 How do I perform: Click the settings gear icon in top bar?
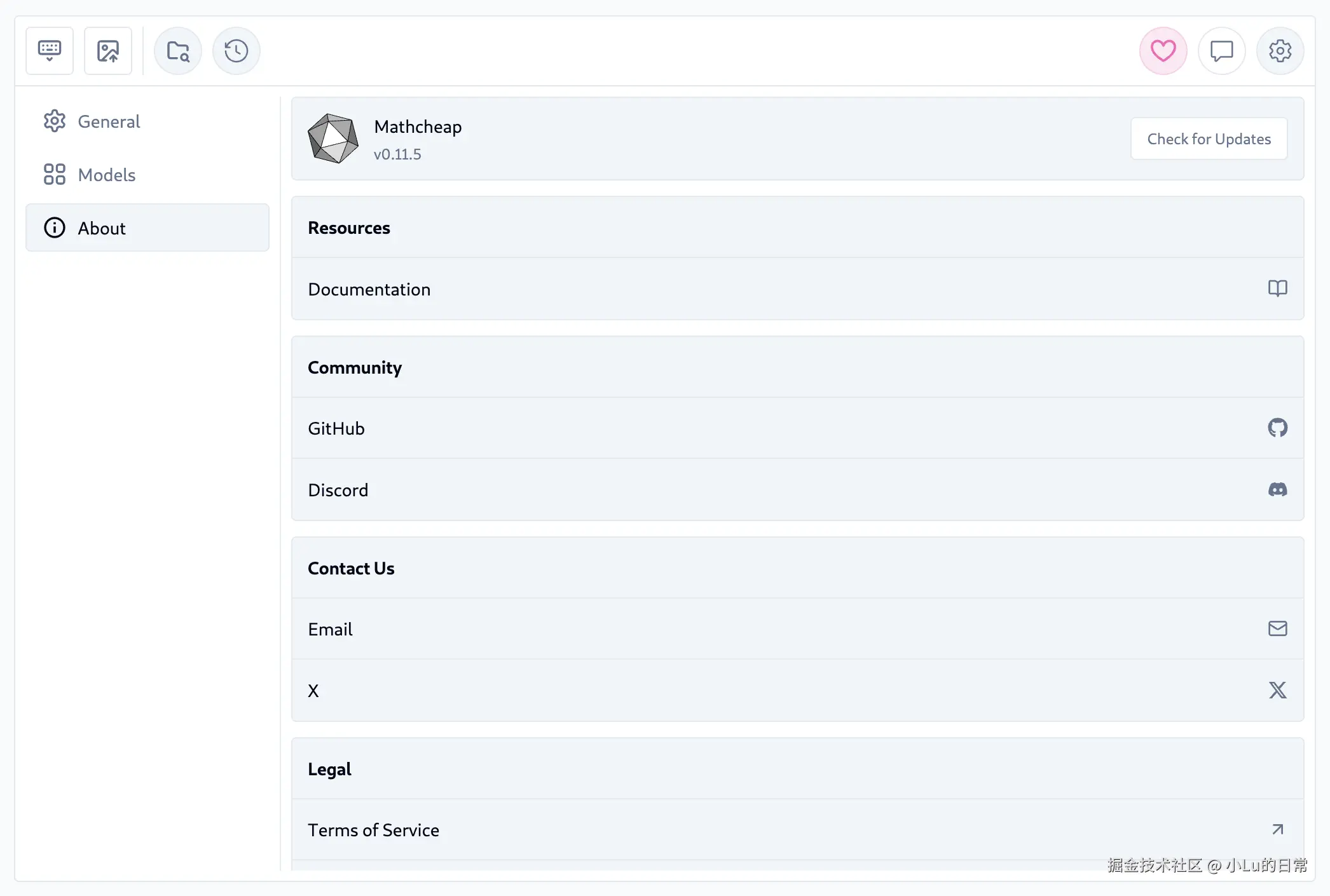point(1280,51)
